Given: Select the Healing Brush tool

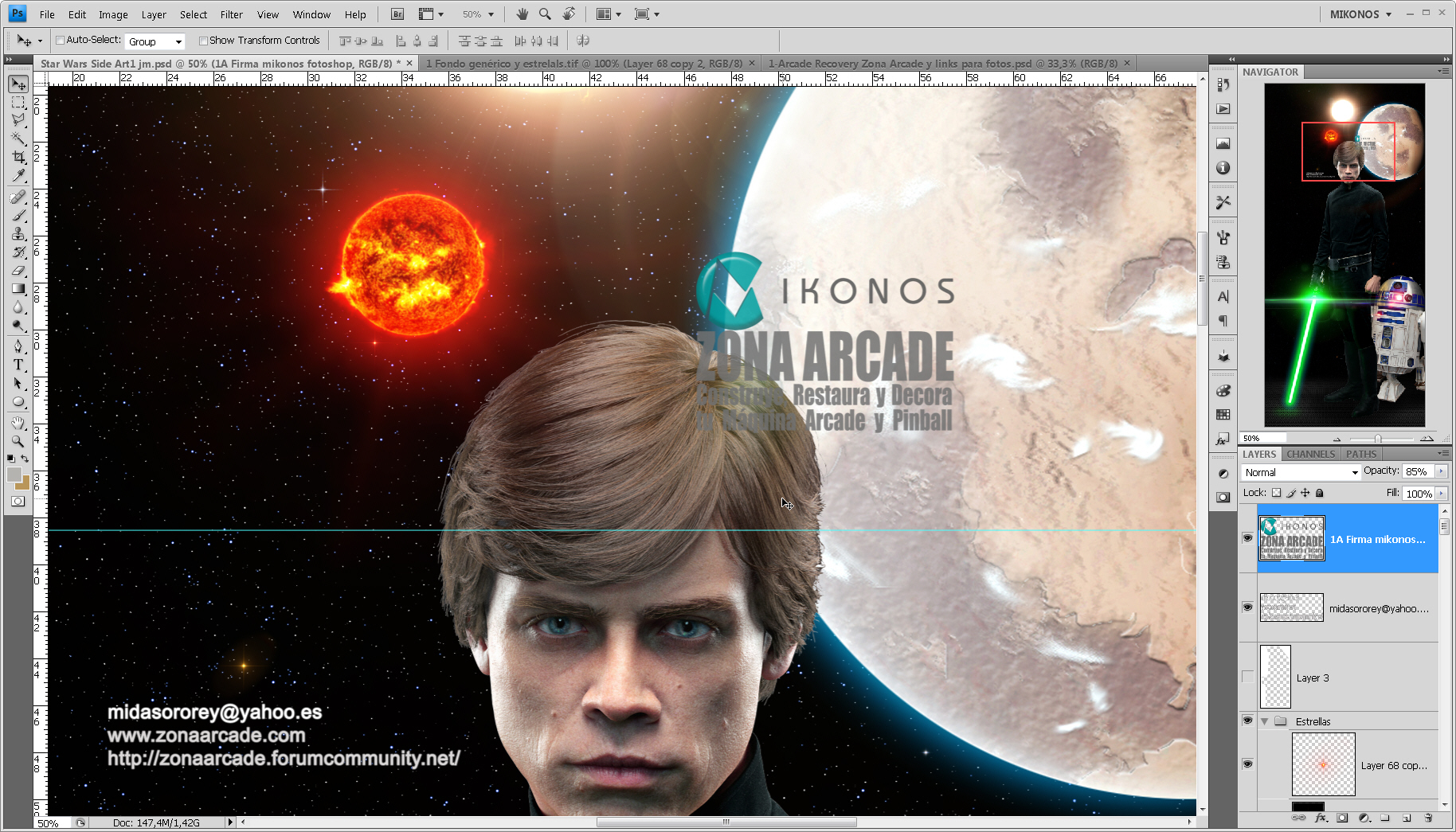Looking at the screenshot, I should pyautogui.click(x=18, y=197).
